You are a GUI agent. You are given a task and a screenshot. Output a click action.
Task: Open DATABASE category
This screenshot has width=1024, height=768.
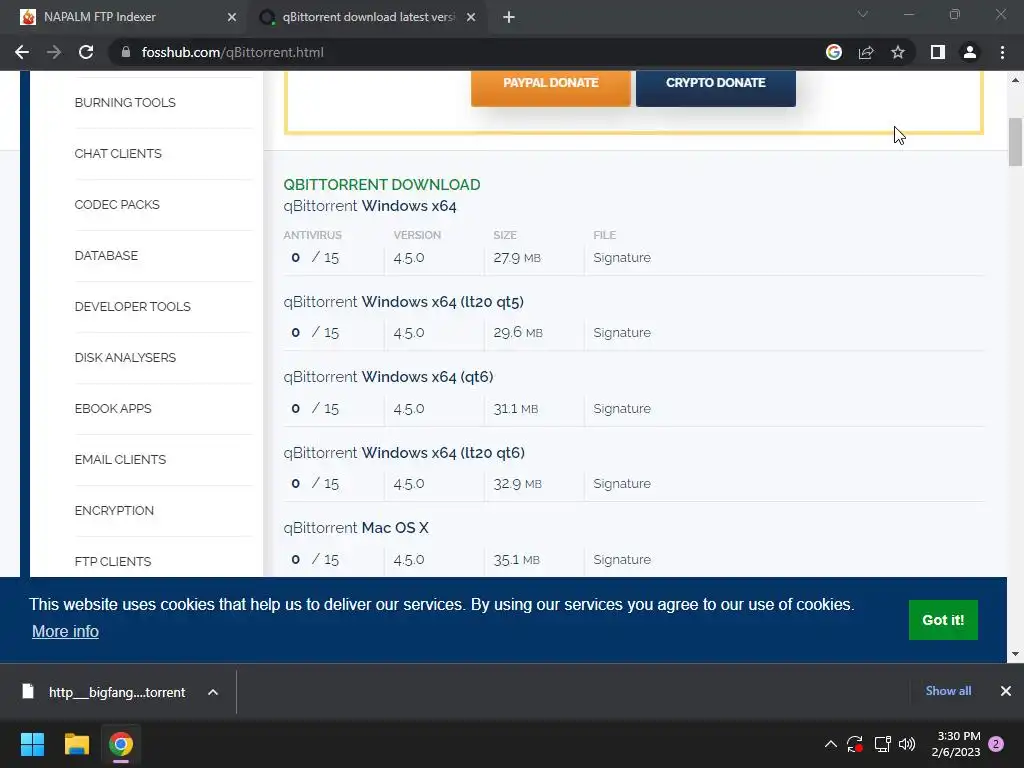click(106, 255)
